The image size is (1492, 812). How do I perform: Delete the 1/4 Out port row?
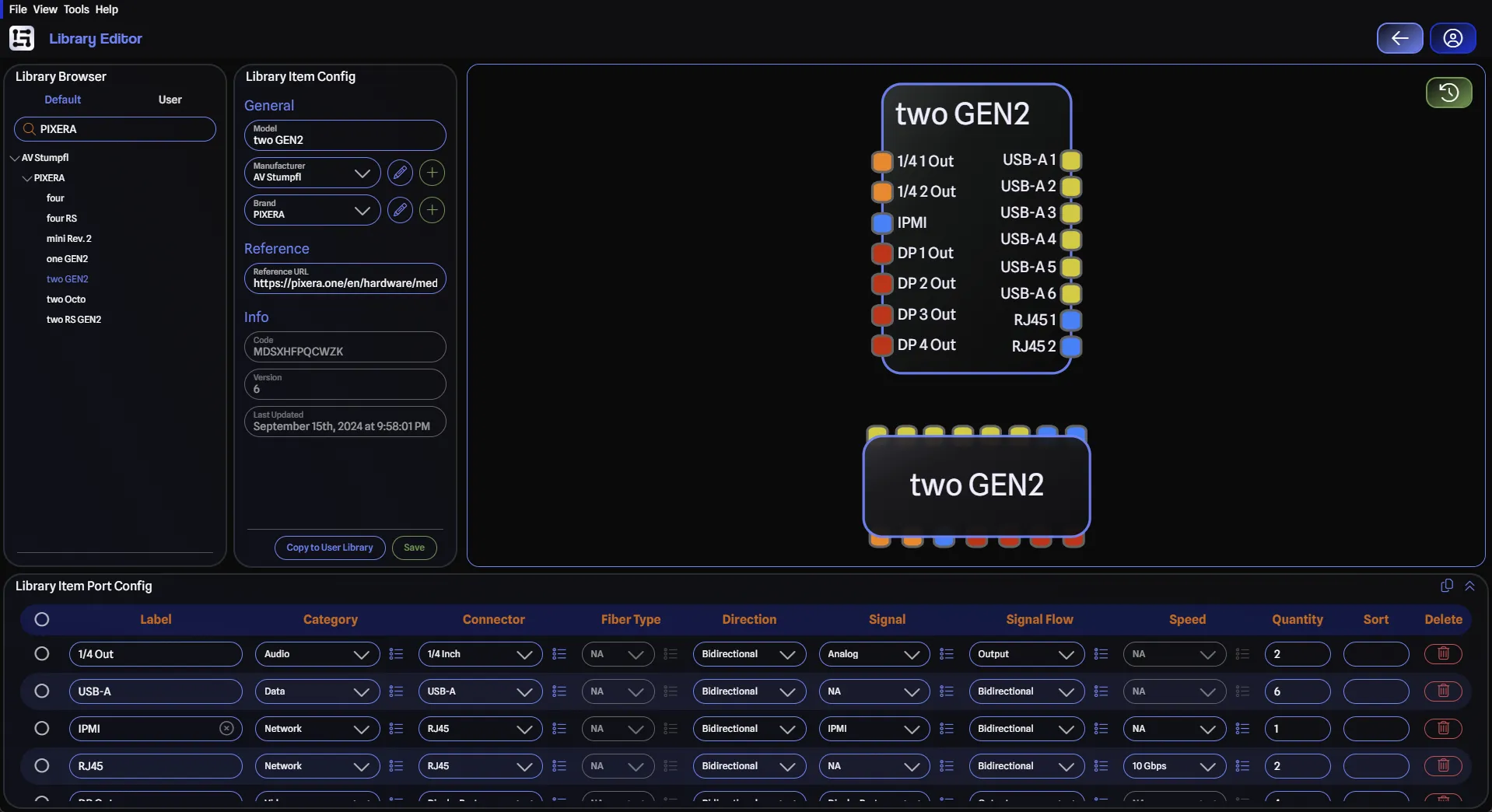[1443, 654]
